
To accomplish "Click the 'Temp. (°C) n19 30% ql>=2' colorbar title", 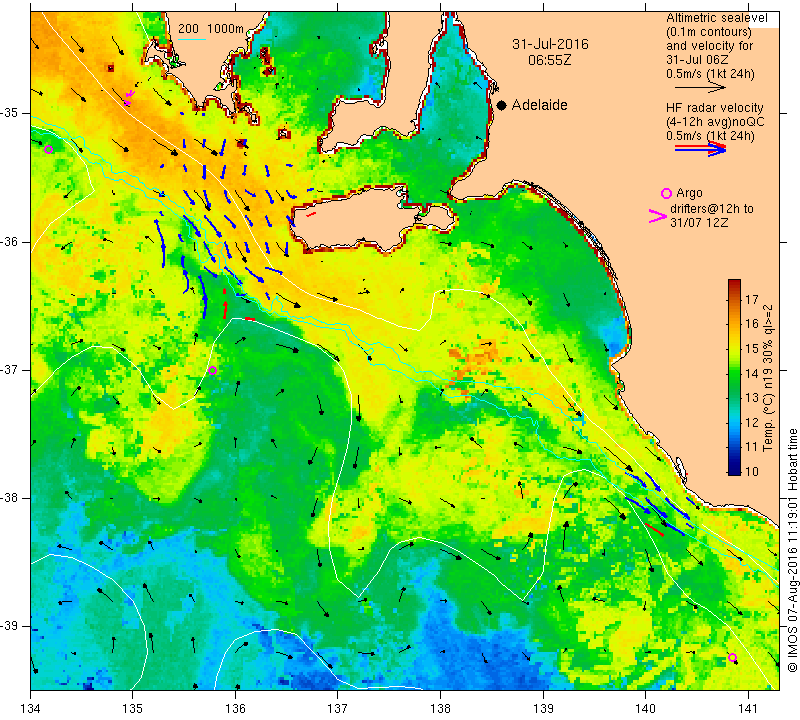I will point(768,378).
